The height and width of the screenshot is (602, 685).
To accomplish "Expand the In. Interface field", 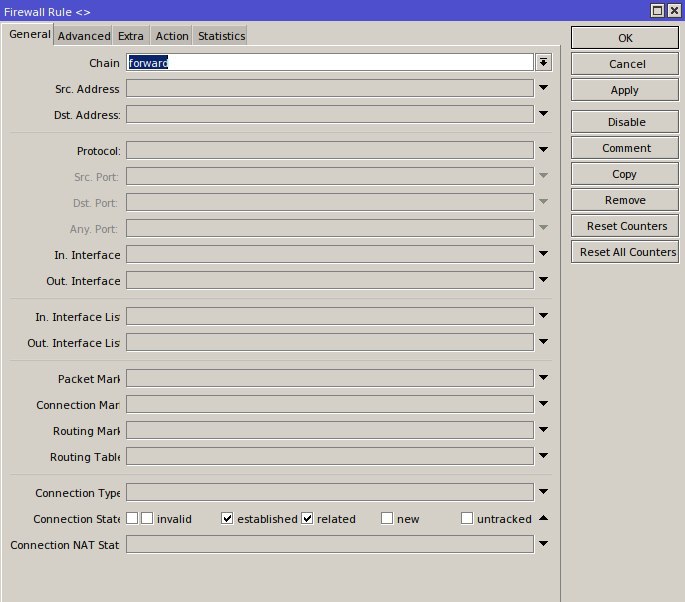I will [543, 253].
